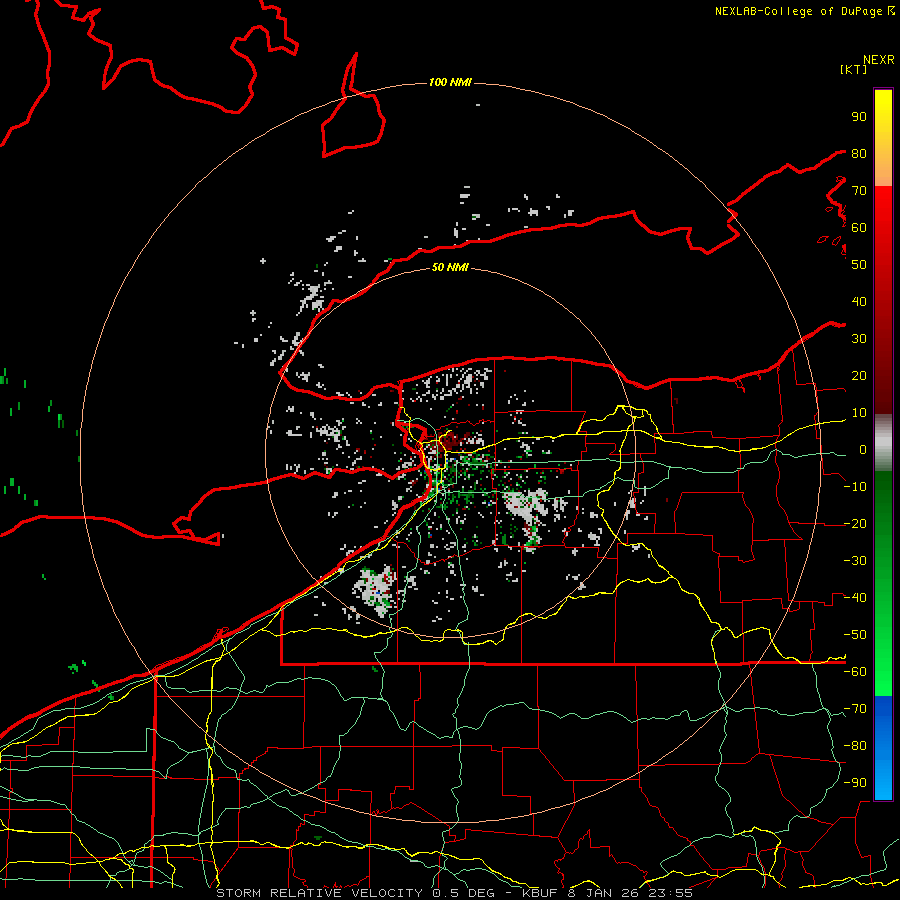The height and width of the screenshot is (900, 900).
Task: Click the 50 NMI range ring label
Action: point(450,267)
